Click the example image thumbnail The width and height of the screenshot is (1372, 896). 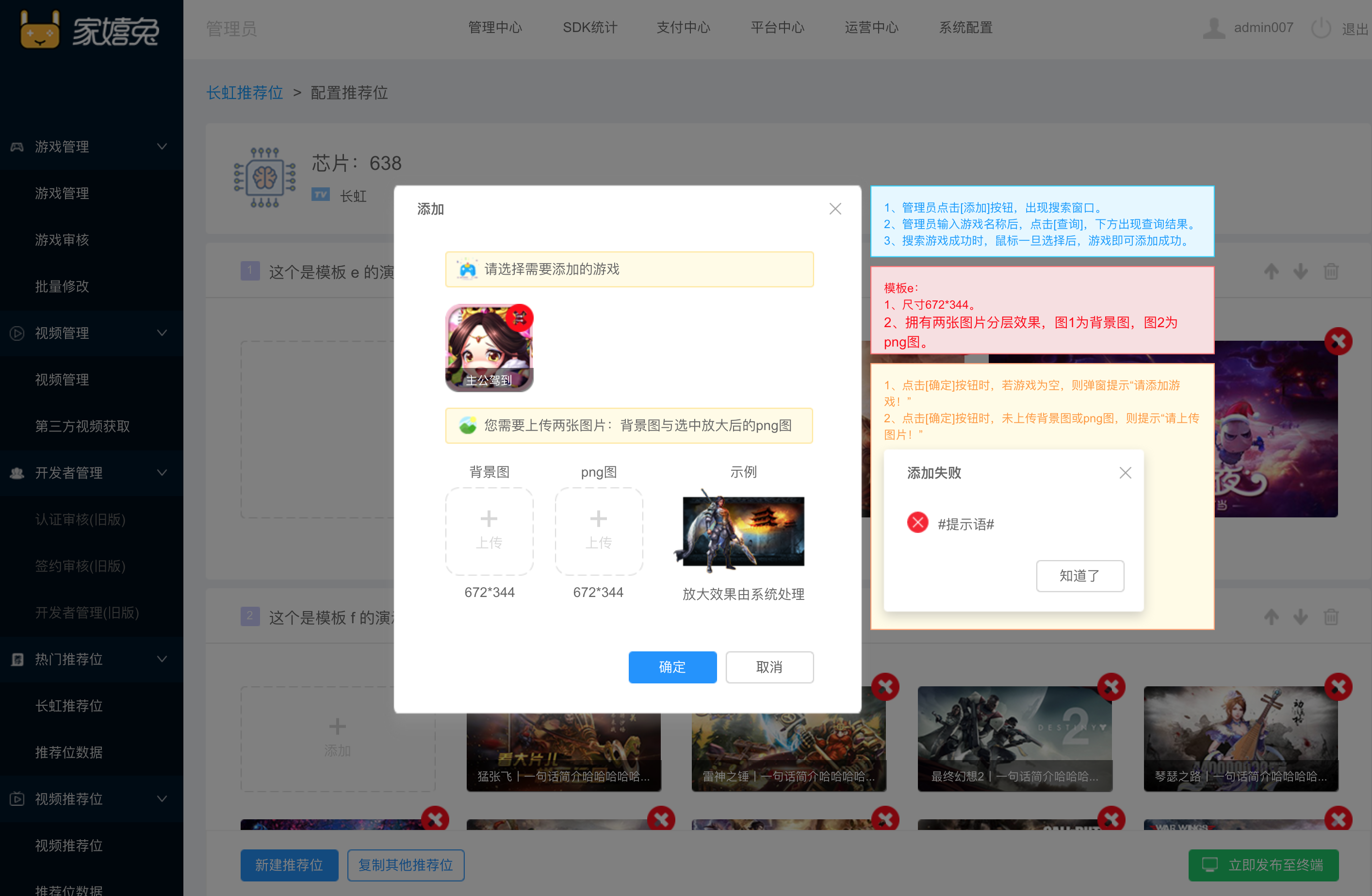pos(742,531)
